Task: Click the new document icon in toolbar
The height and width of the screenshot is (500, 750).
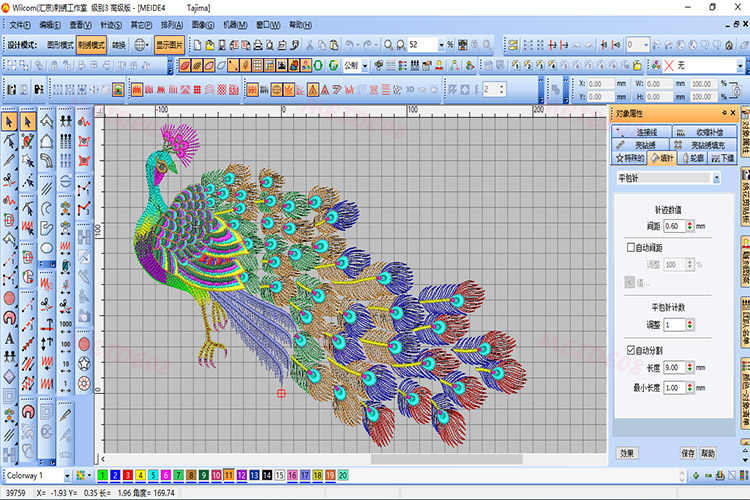Action: click(x=197, y=45)
